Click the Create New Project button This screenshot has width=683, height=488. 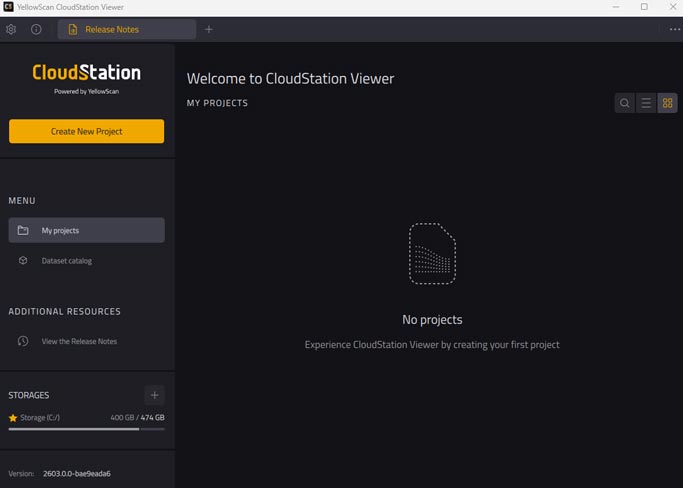tap(86, 131)
